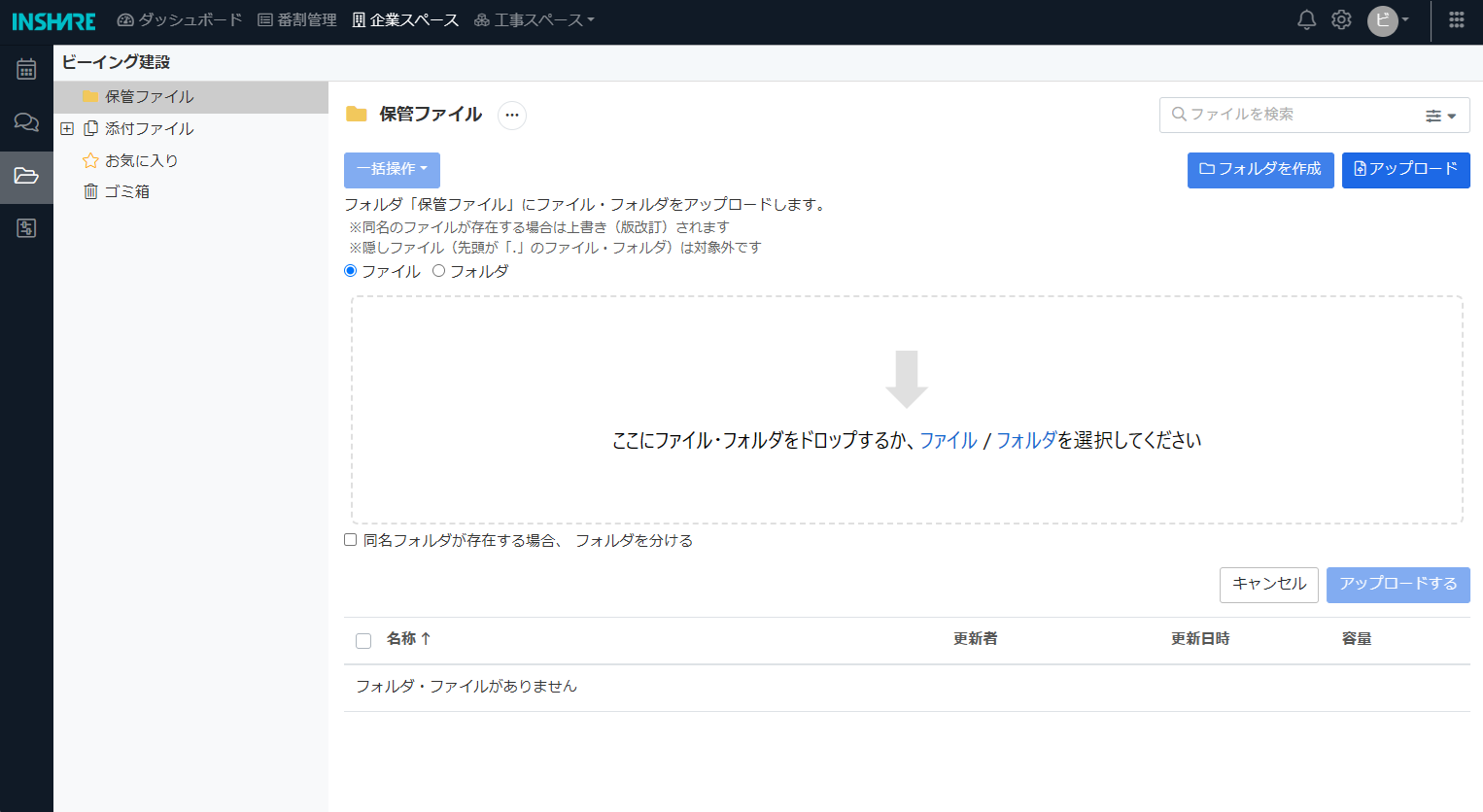Click the copy icon beside 添付ファイル
The image size is (1483, 812).
[x=90, y=128]
